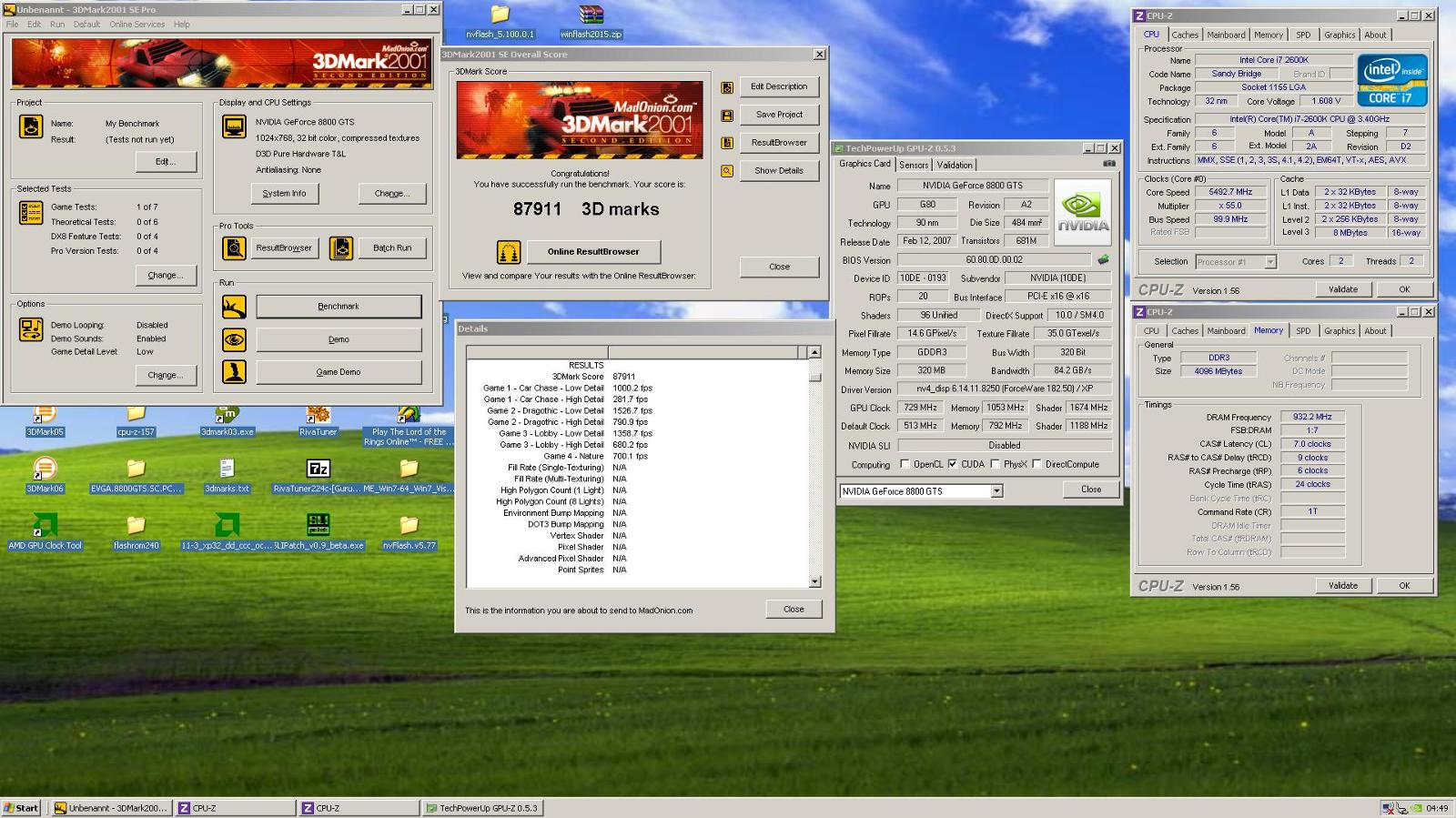Image resolution: width=1456 pixels, height=818 pixels.
Task: Open the Run menu in 3DMark2001
Action: (57, 25)
